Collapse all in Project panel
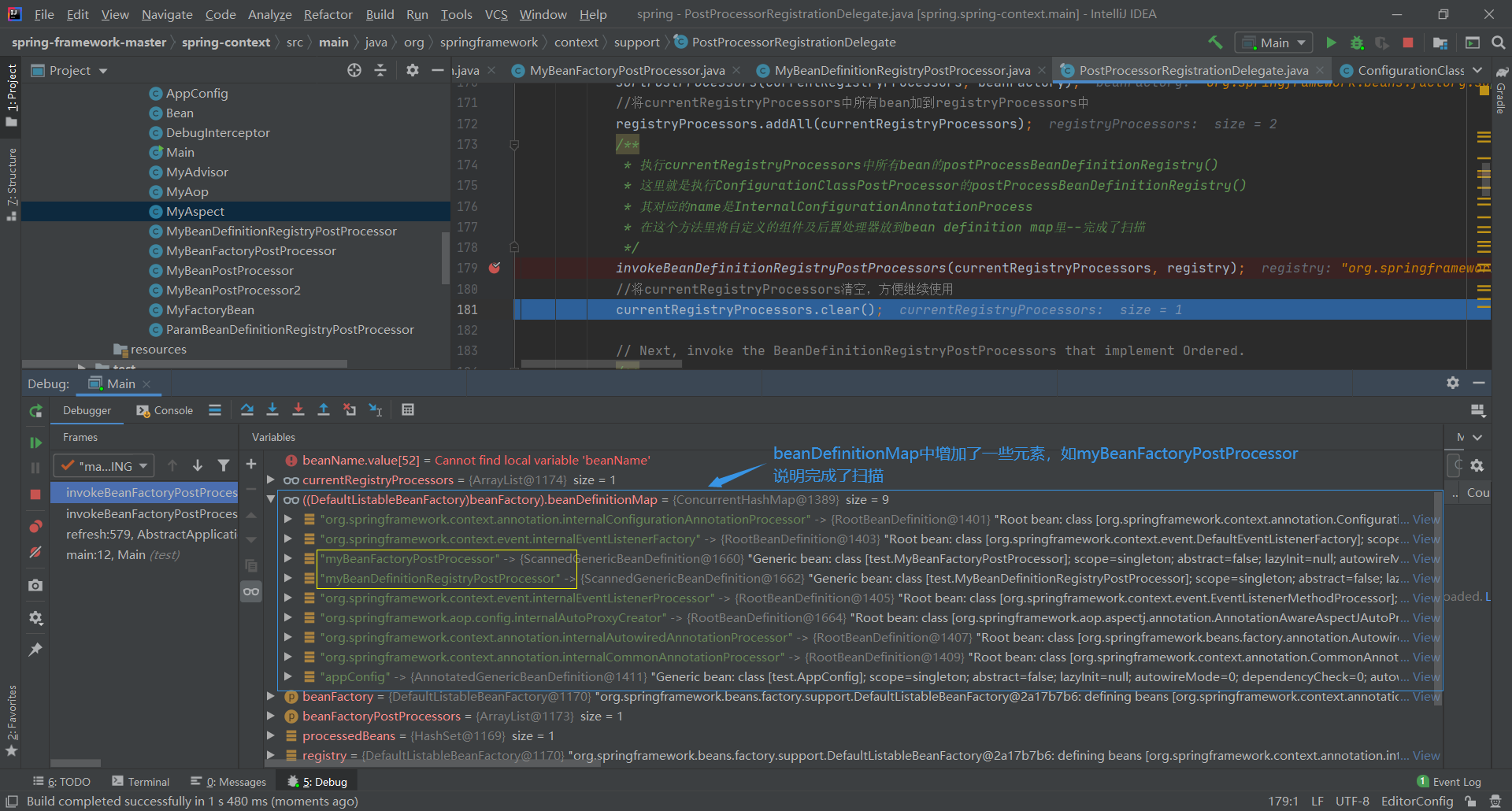This screenshot has height=811, width=1512. [x=380, y=70]
